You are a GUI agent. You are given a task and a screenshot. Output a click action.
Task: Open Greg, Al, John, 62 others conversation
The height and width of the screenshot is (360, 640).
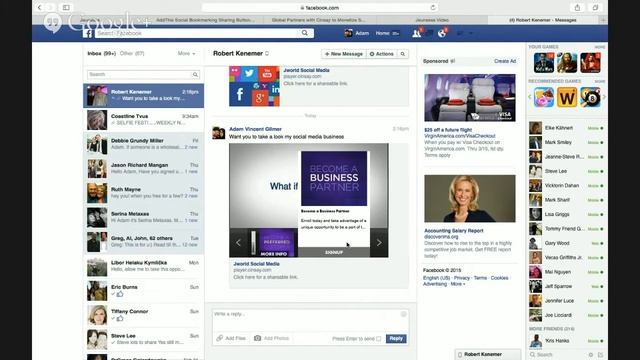point(144,242)
